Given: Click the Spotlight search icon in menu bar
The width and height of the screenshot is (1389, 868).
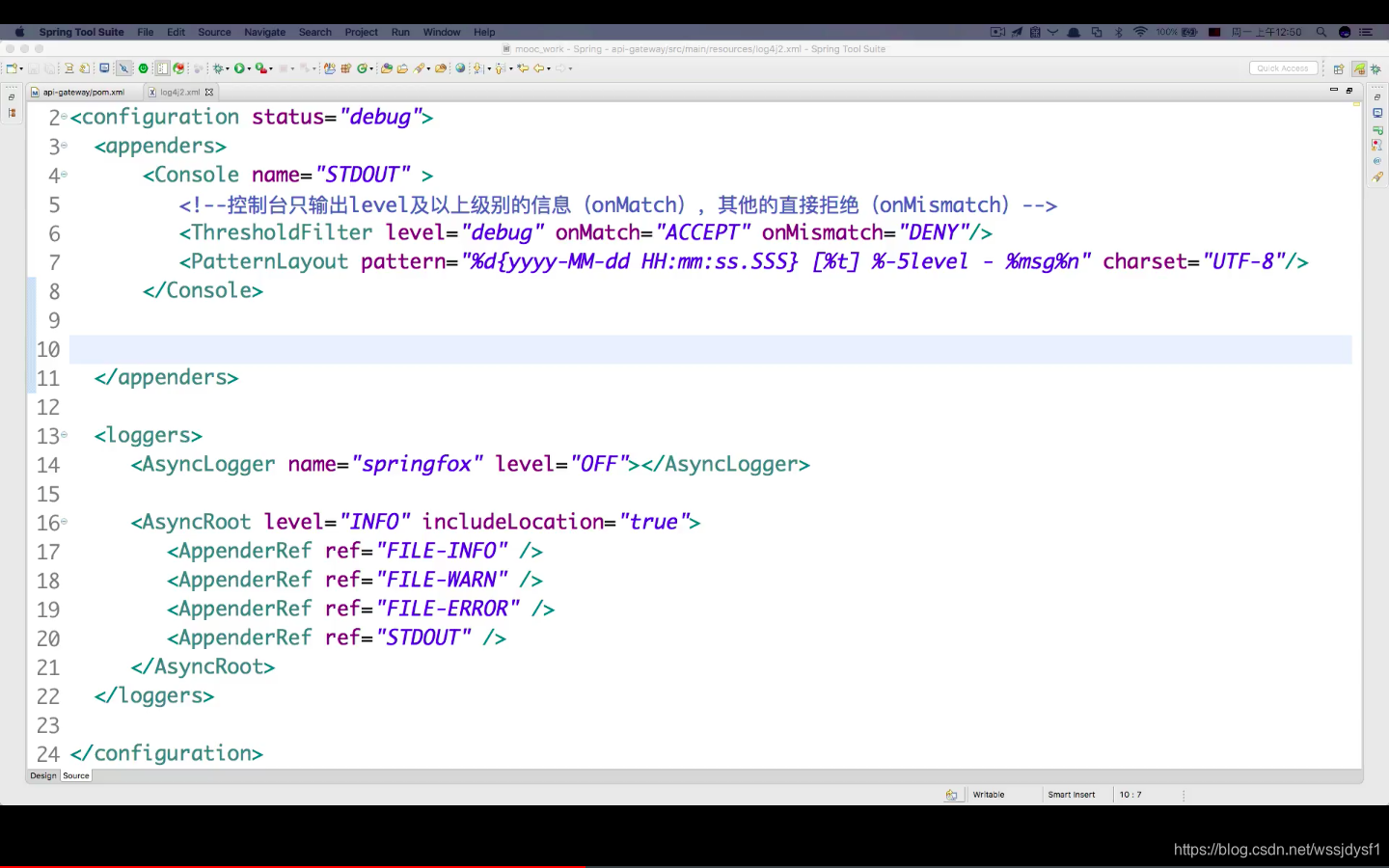Looking at the screenshot, I should 1321,32.
